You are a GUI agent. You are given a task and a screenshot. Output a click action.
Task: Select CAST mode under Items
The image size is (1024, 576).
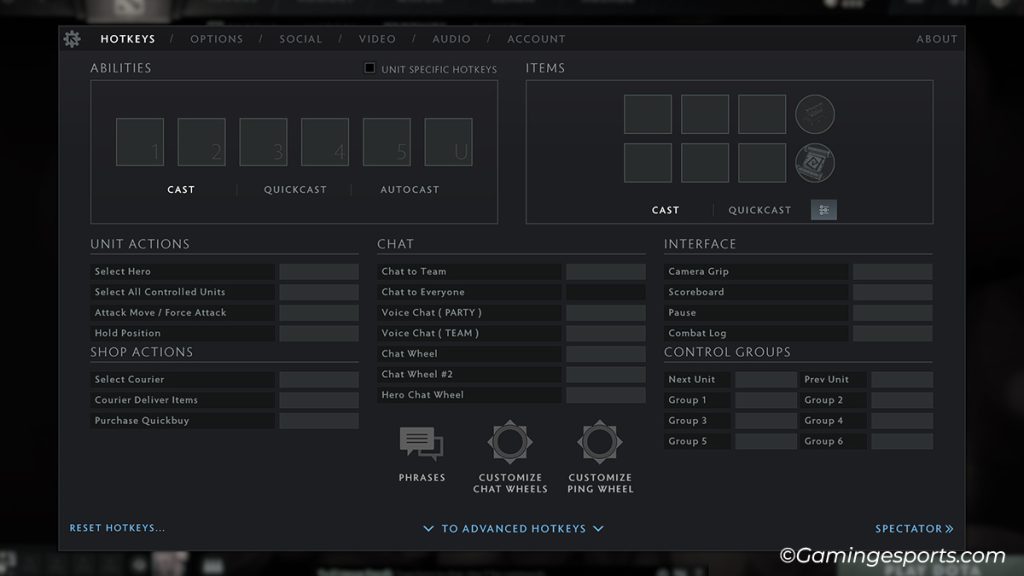point(665,210)
